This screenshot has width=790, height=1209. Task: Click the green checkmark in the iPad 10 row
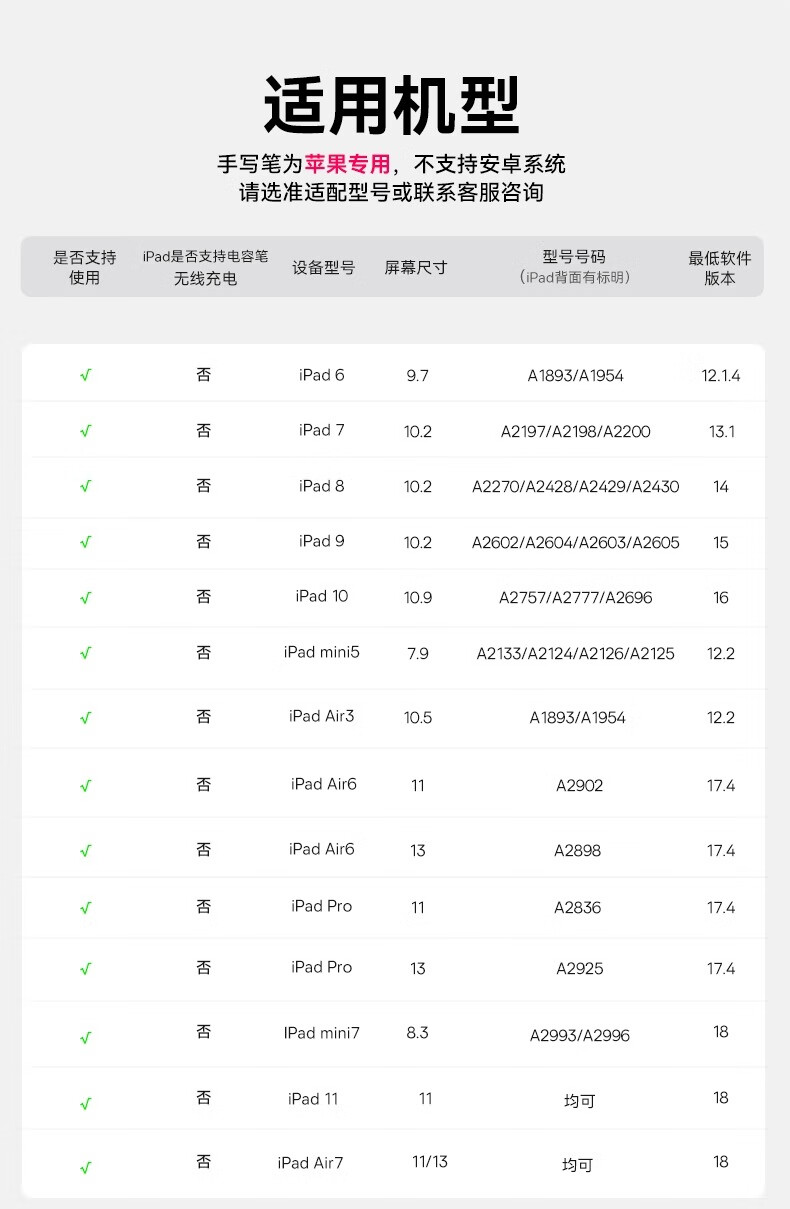click(85, 598)
